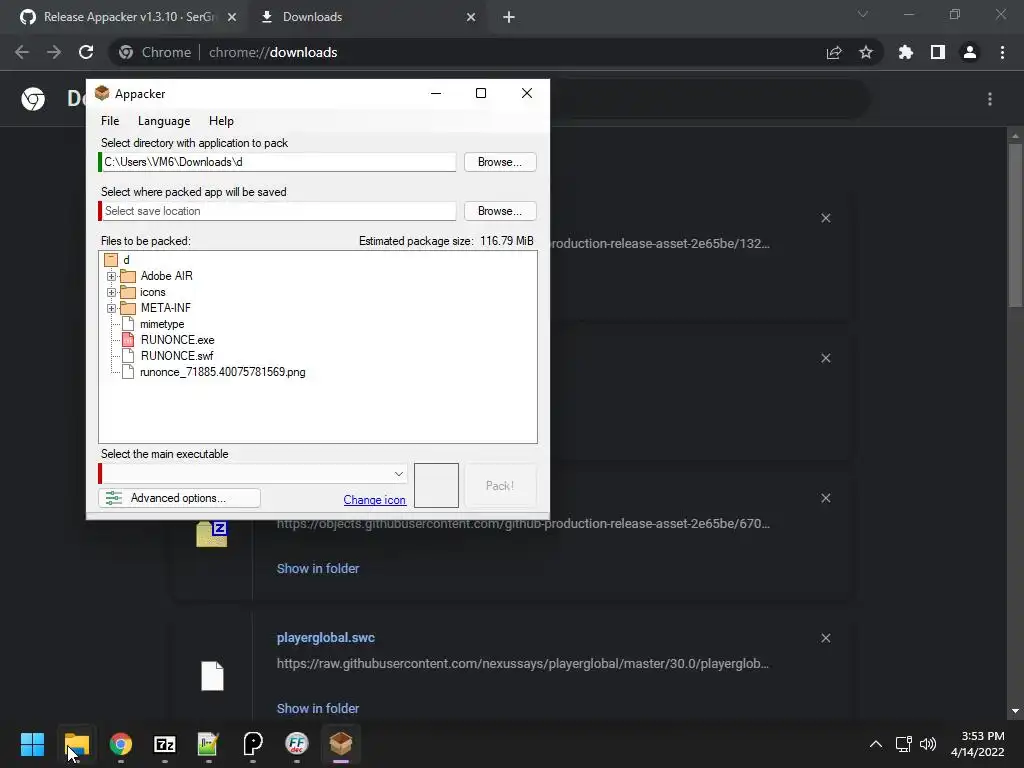
Task: Open File Explorer from taskbar
Action: 76,744
